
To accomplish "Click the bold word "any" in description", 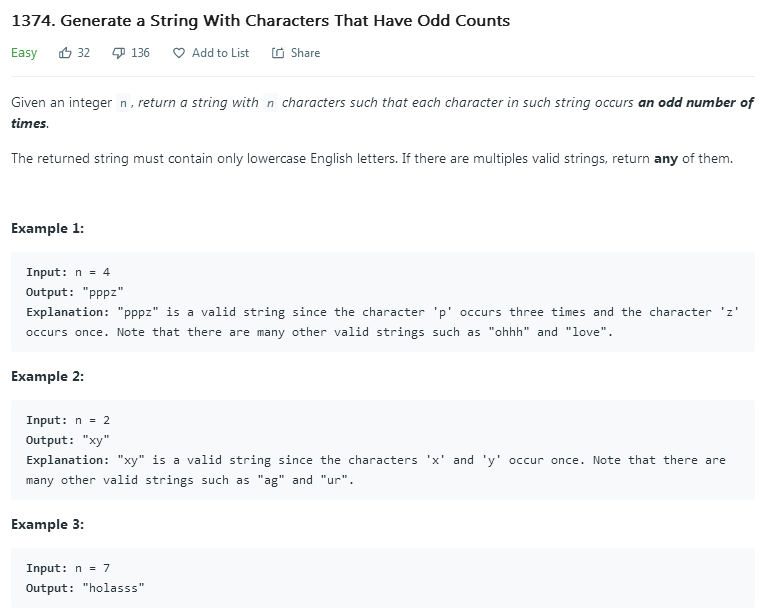I will pyautogui.click(x=666, y=159).
